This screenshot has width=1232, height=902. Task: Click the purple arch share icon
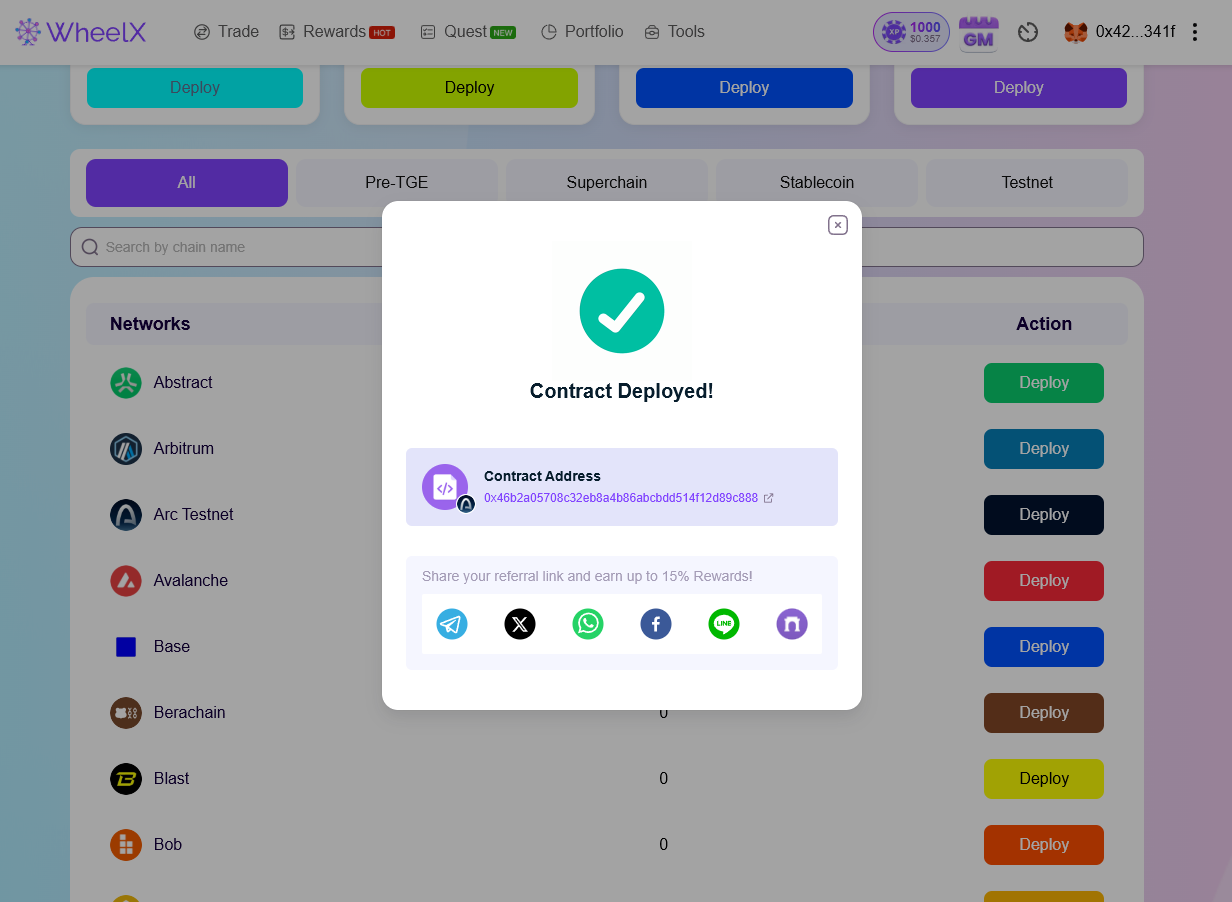point(792,624)
